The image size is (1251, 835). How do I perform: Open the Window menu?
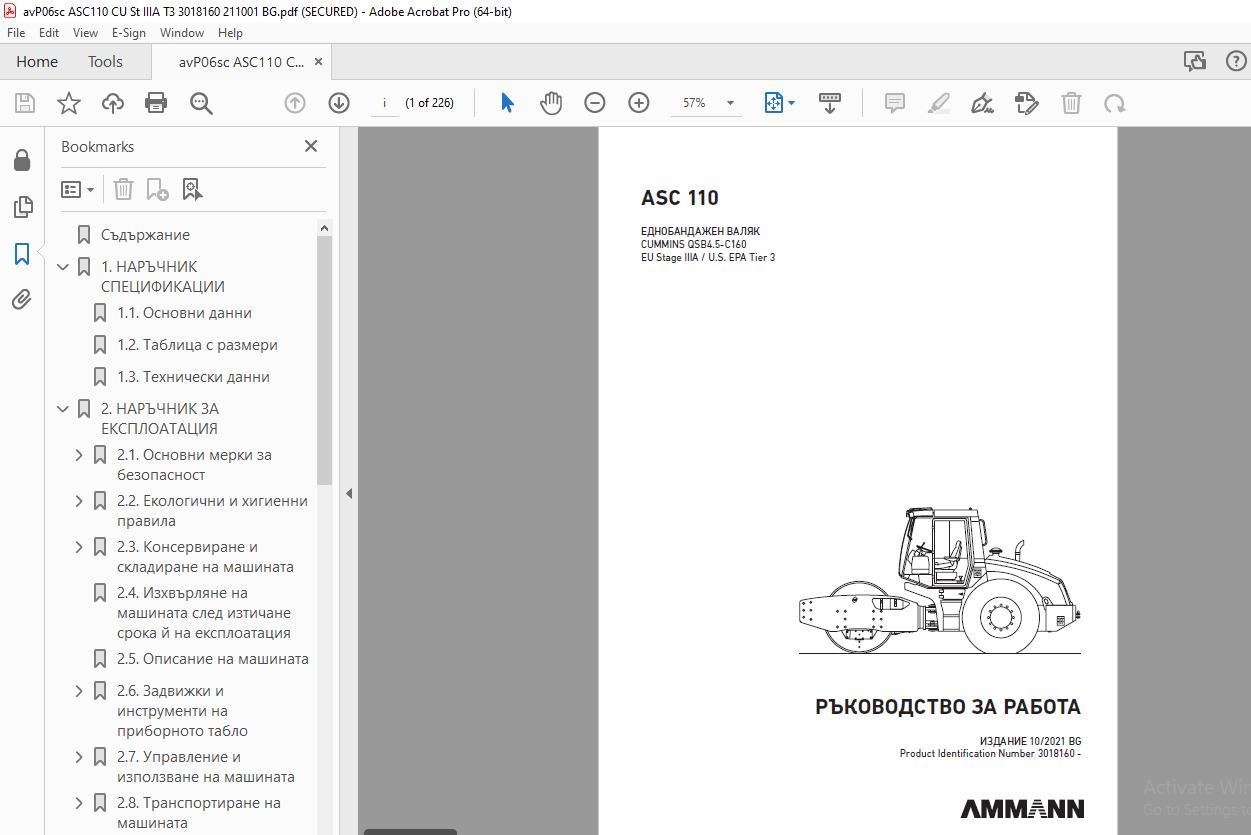pyautogui.click(x=182, y=32)
